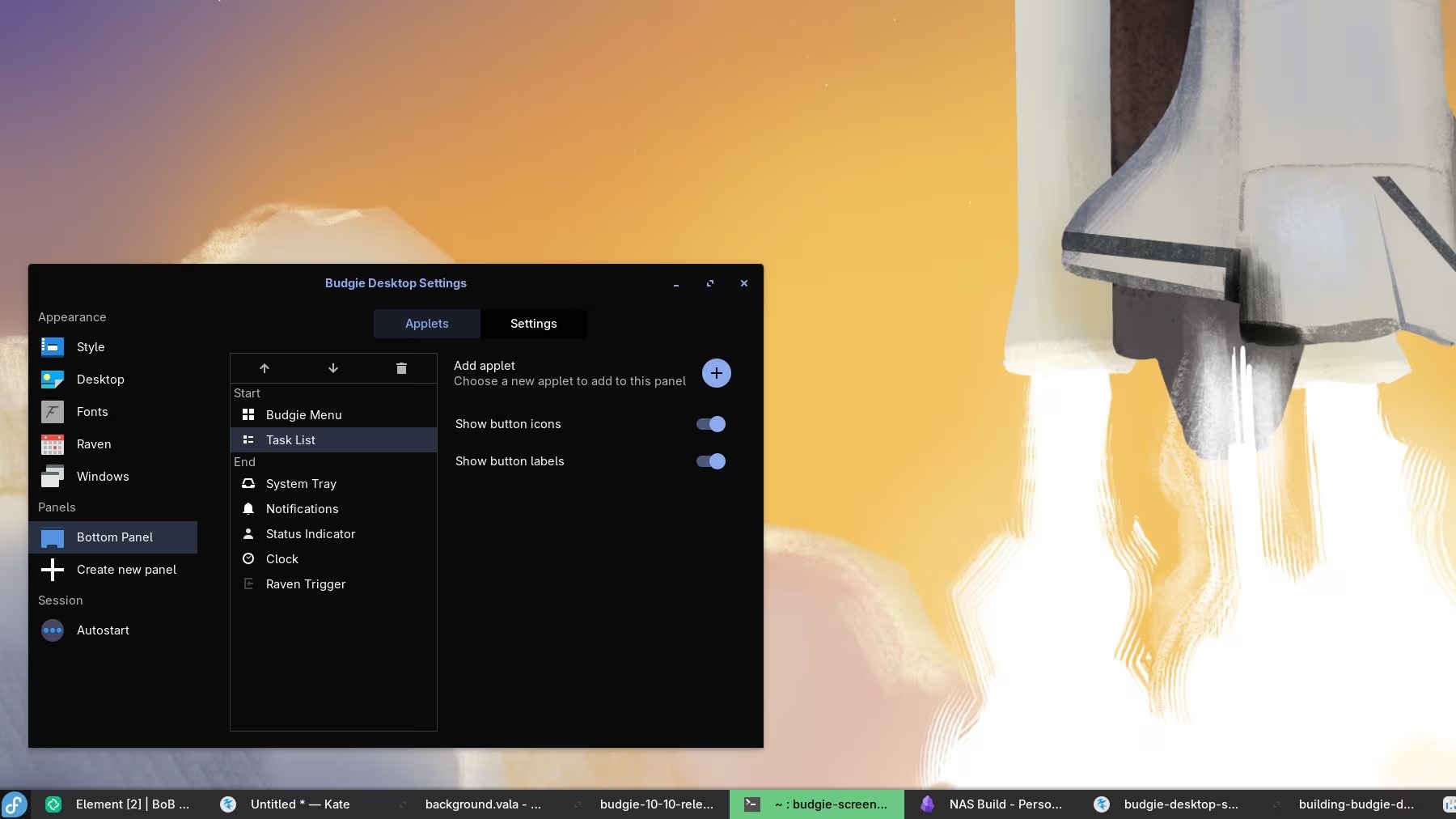Disable Show button icons
Screen dimensions: 1456x819
click(709, 423)
